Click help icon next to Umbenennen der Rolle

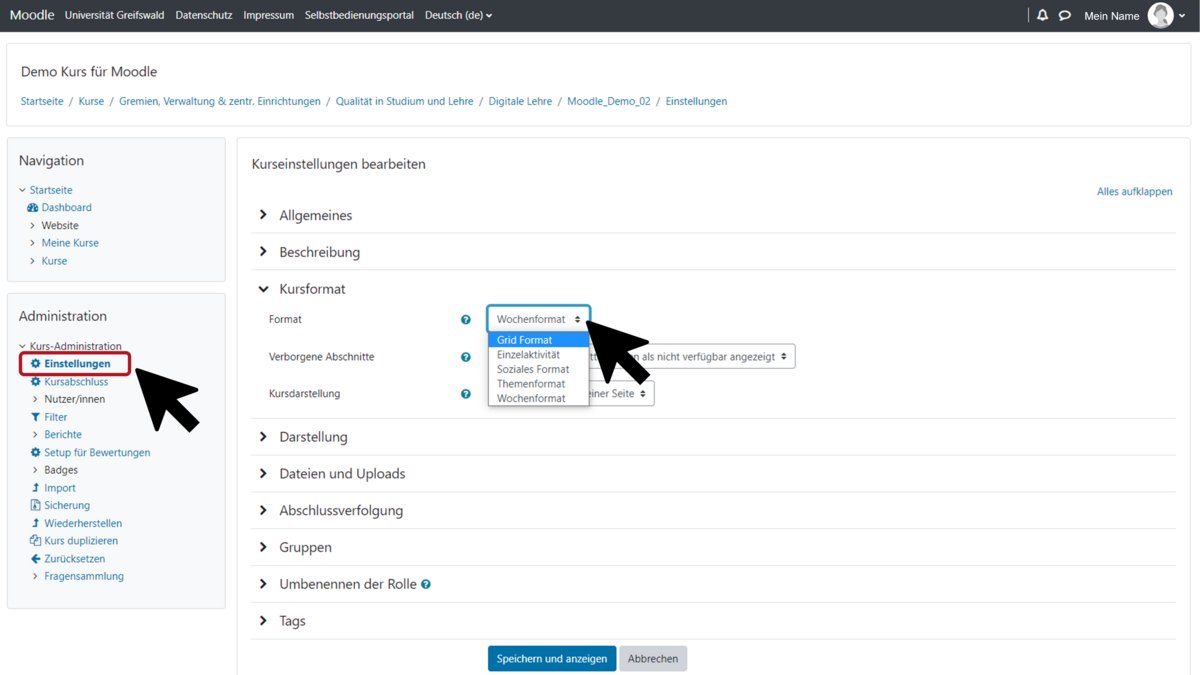point(426,584)
